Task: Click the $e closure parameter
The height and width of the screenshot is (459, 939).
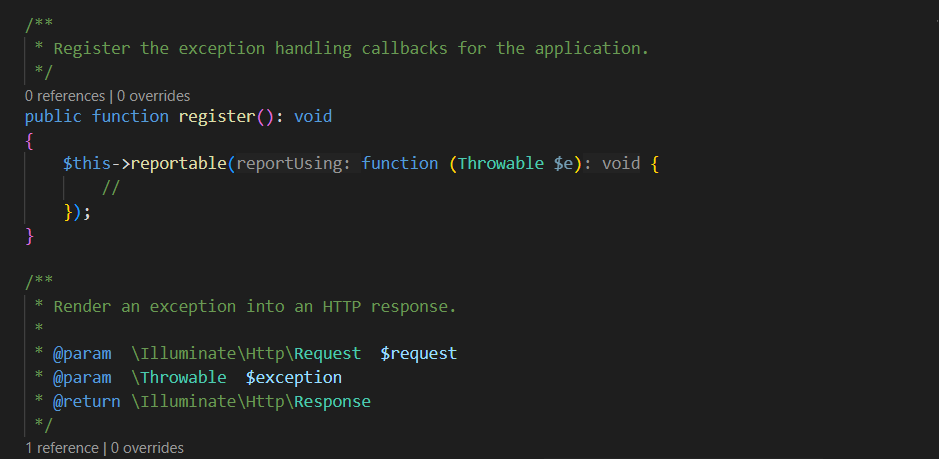Action: point(565,163)
